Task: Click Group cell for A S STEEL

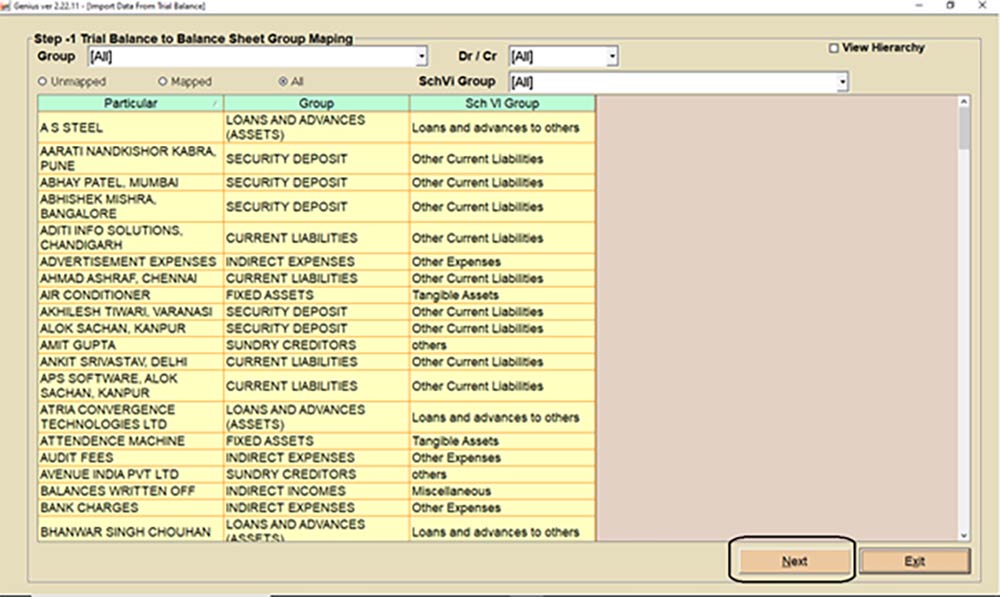Action: [316, 128]
